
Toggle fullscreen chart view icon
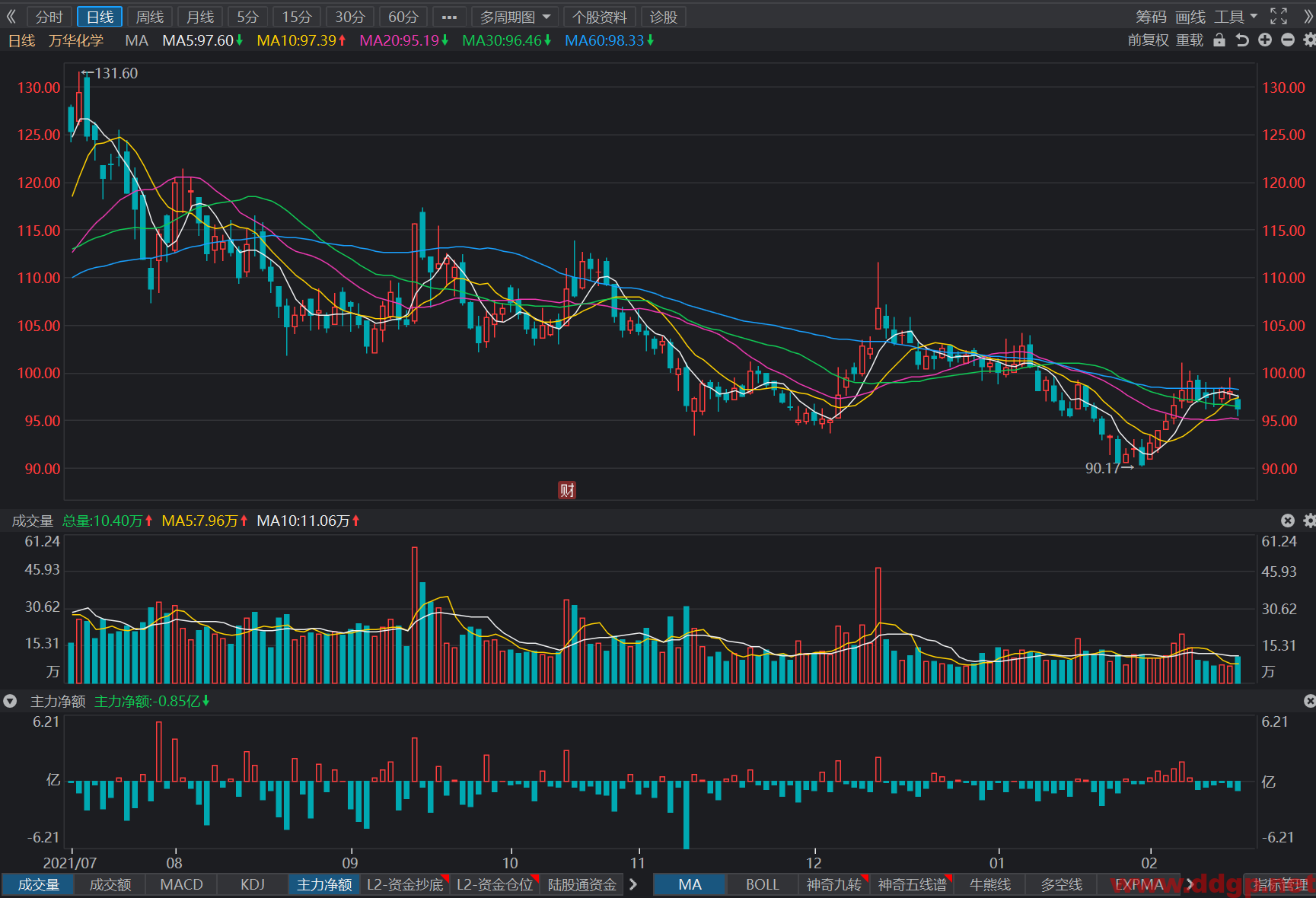[1279, 17]
